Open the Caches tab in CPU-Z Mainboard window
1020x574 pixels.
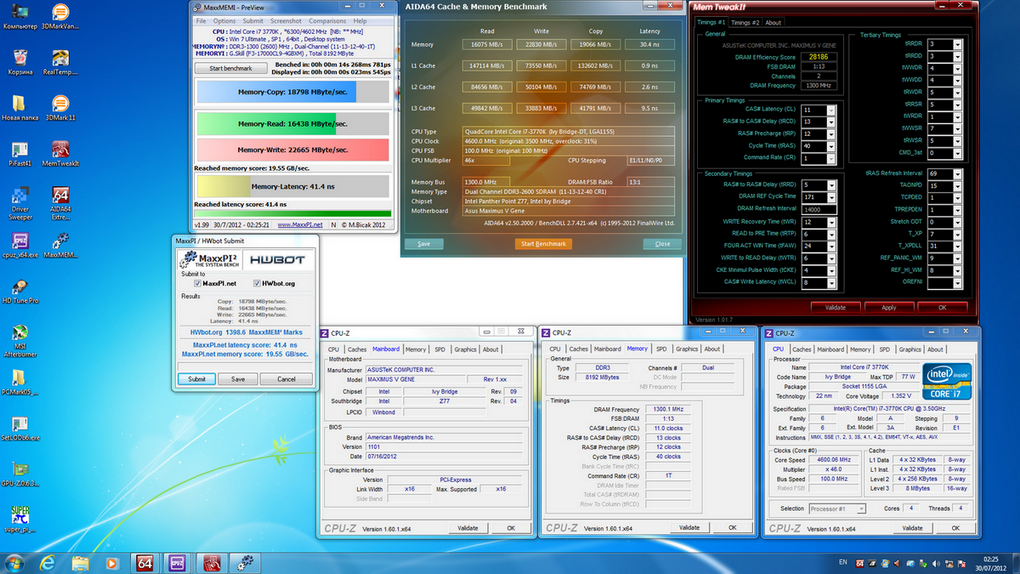click(x=356, y=349)
